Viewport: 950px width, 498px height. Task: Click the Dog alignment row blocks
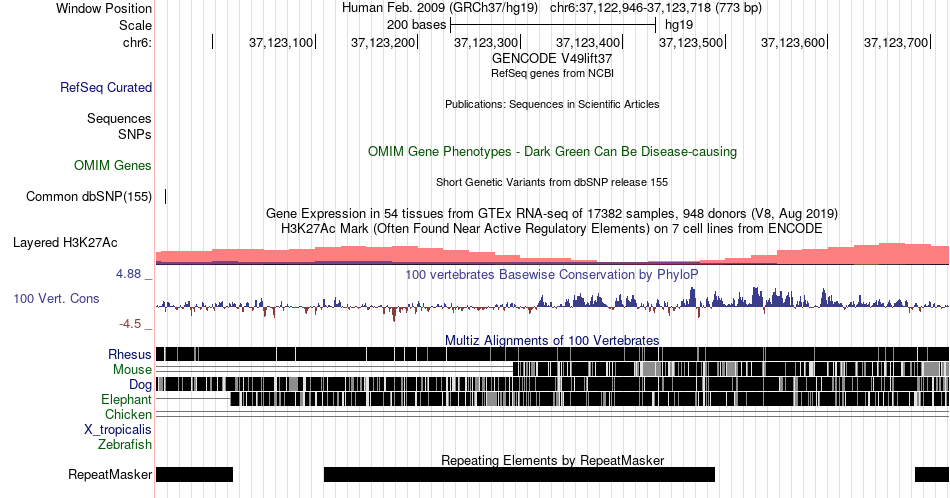(x=552, y=384)
